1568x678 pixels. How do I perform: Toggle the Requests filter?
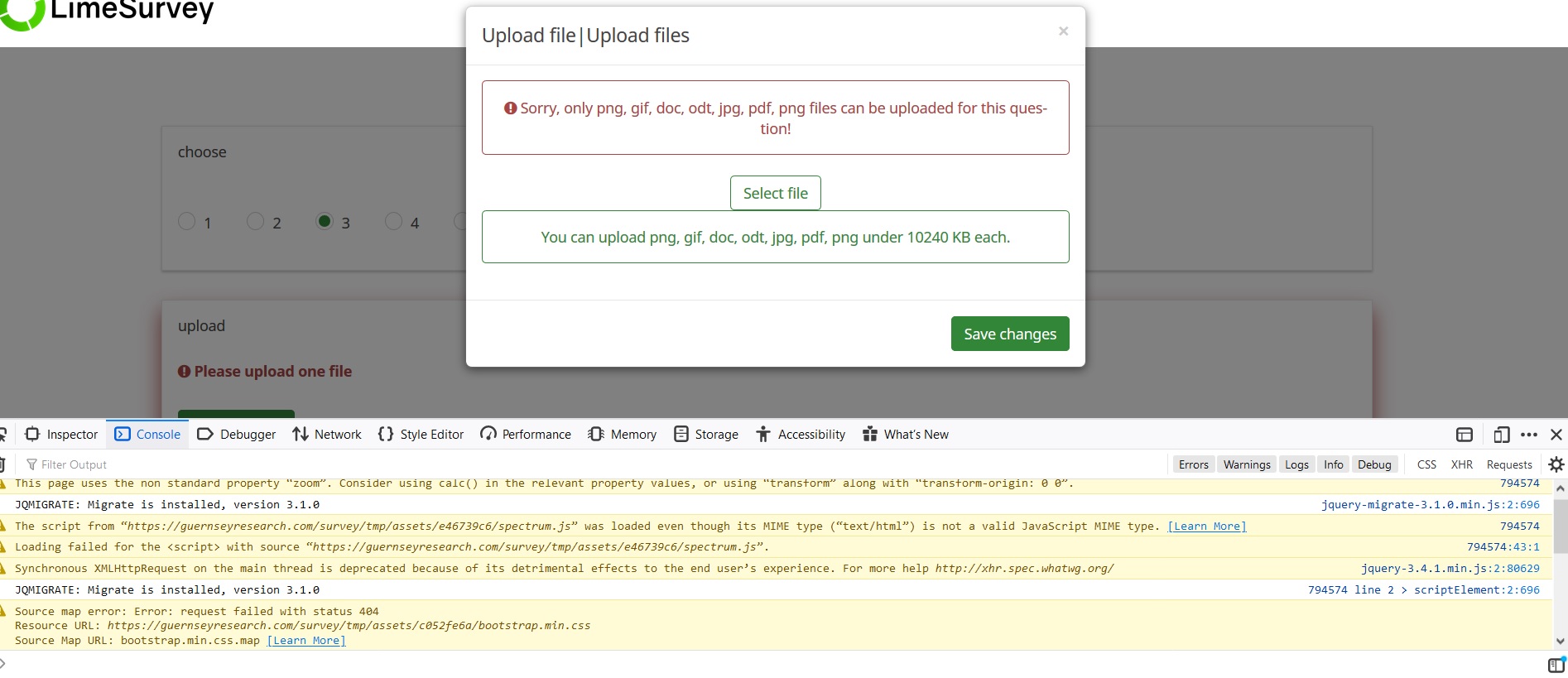click(x=1509, y=464)
